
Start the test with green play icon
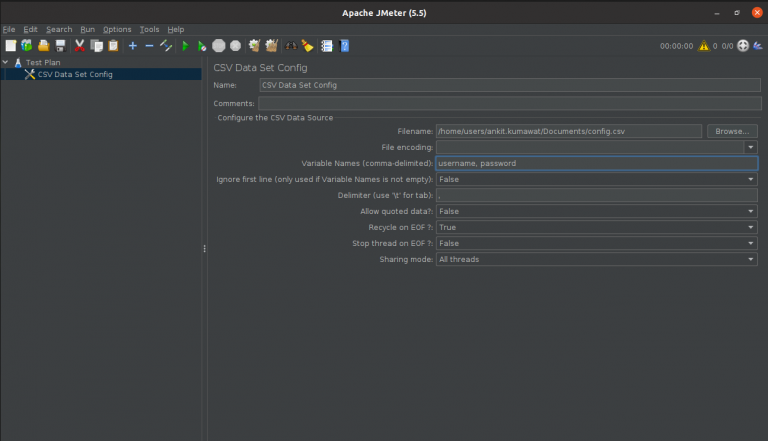pyautogui.click(x=185, y=46)
